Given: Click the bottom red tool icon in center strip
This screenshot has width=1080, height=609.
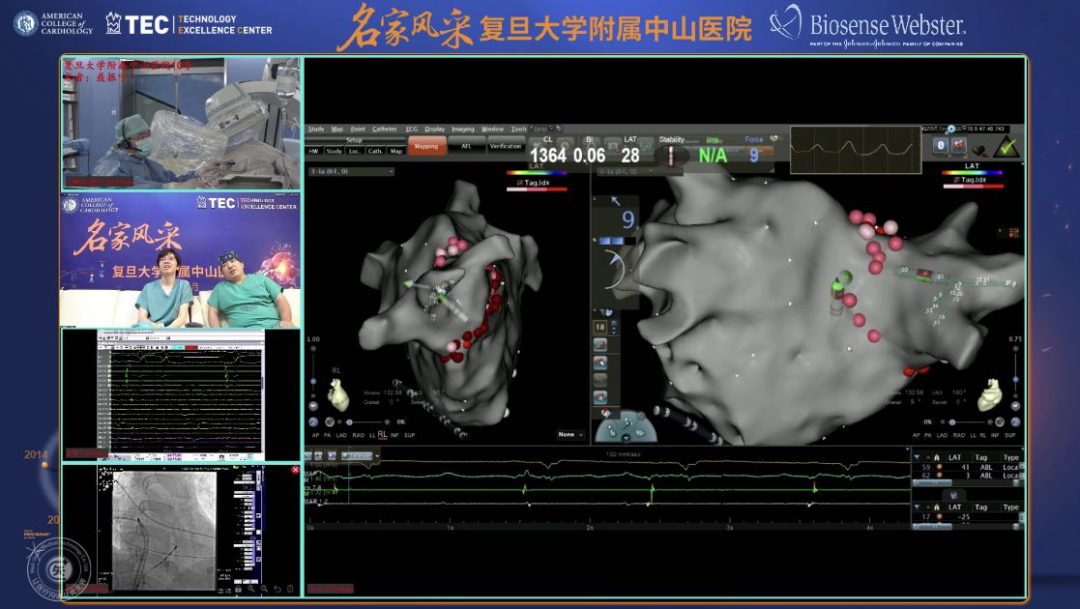Looking at the screenshot, I should (x=601, y=397).
